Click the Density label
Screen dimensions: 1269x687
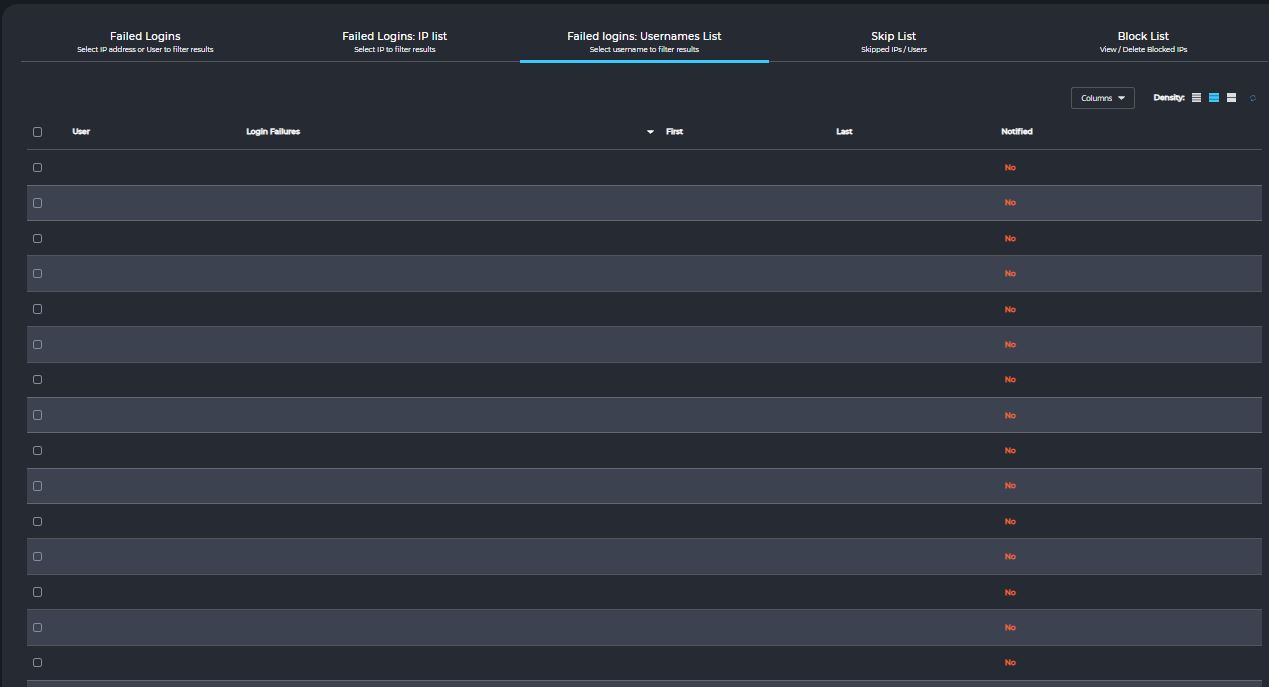tap(1169, 98)
